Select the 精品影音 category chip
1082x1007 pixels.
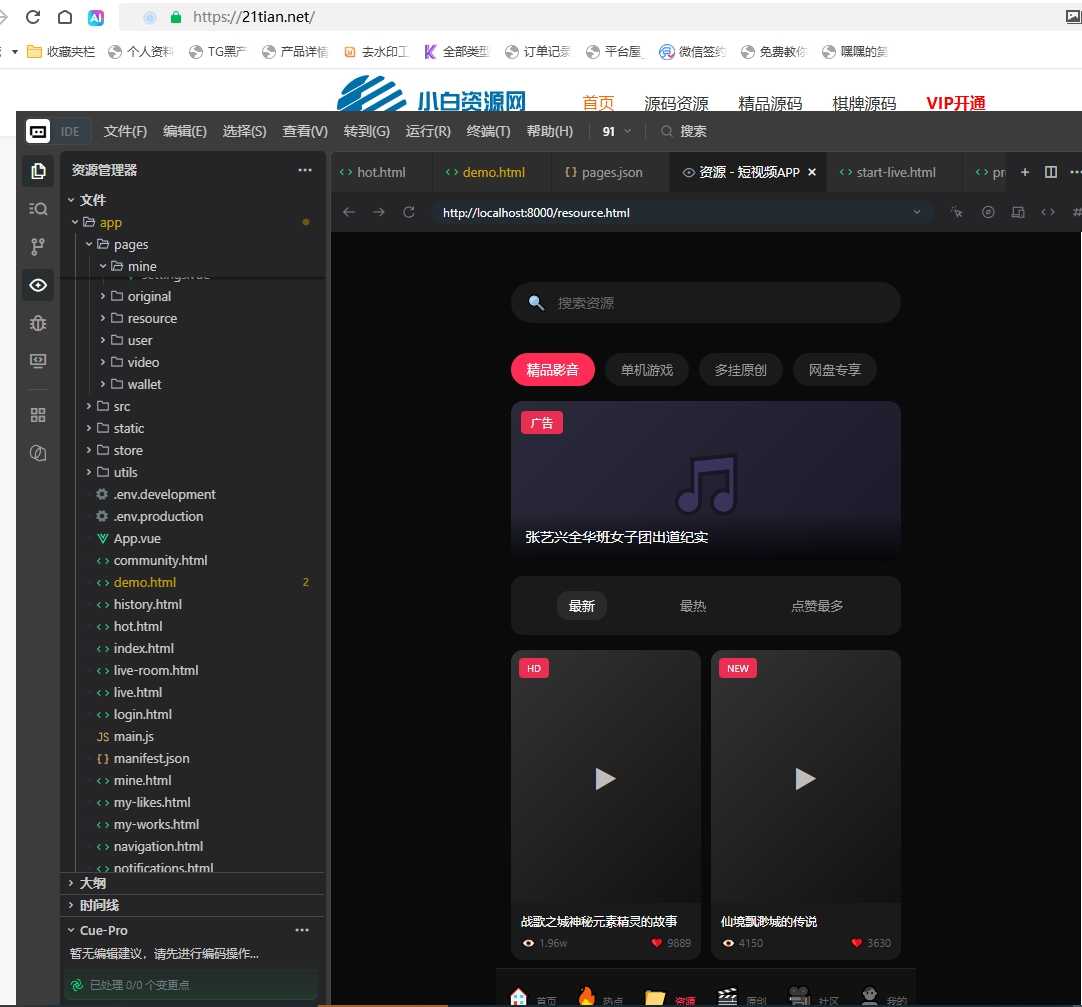click(553, 370)
